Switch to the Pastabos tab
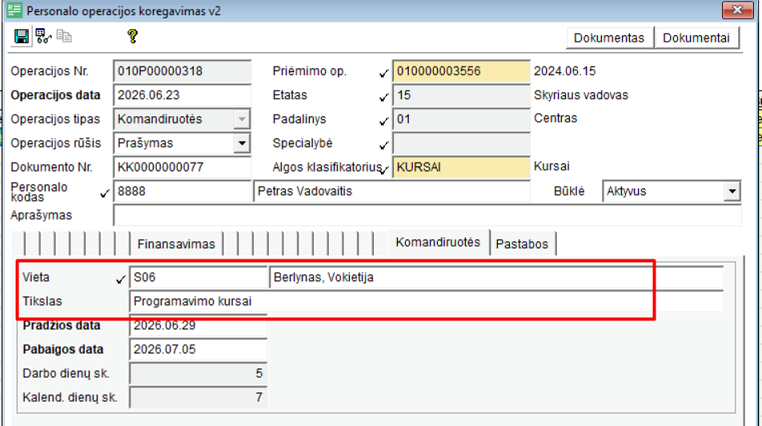The height and width of the screenshot is (426, 762). coord(522,244)
